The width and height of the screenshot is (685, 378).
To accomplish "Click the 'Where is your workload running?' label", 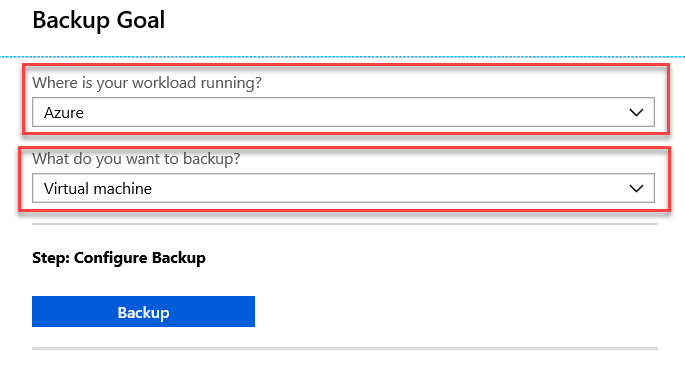I will [147, 83].
